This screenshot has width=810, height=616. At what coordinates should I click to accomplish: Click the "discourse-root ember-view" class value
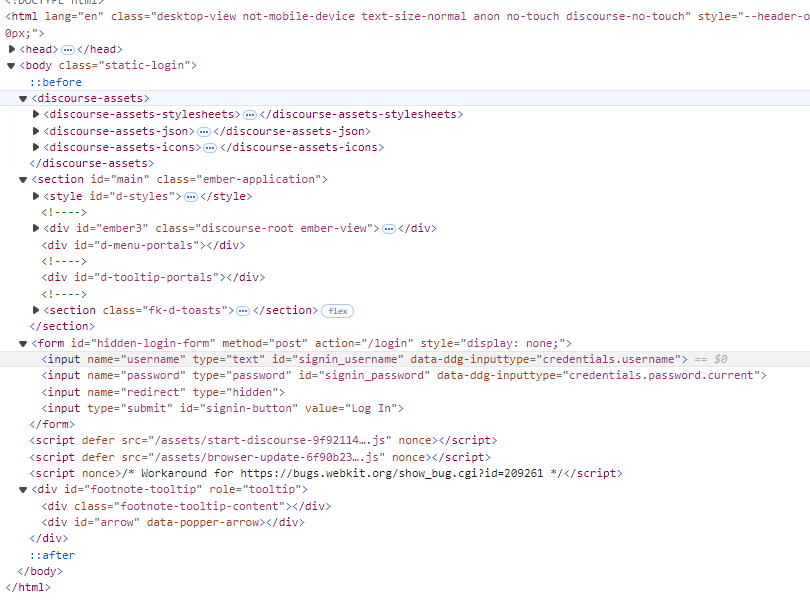click(284, 228)
